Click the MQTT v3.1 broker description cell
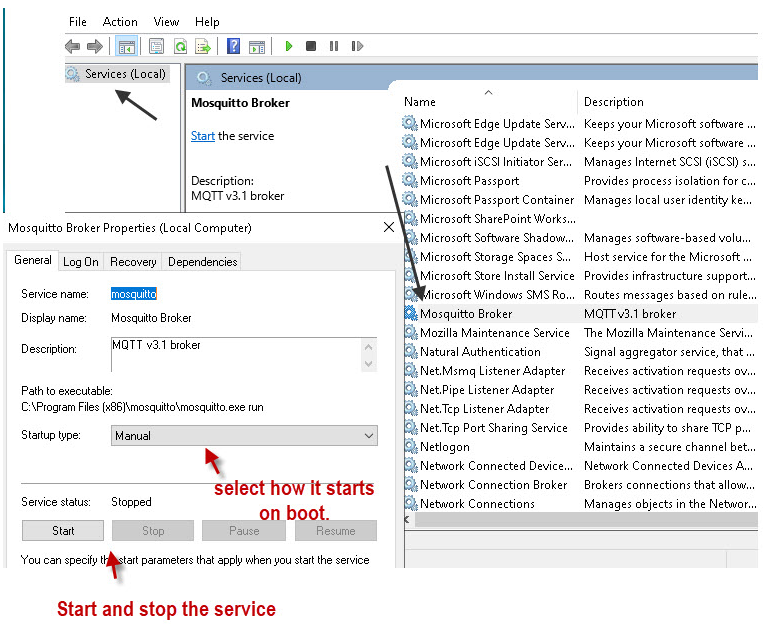This screenshot has height=627, width=776. tap(630, 314)
